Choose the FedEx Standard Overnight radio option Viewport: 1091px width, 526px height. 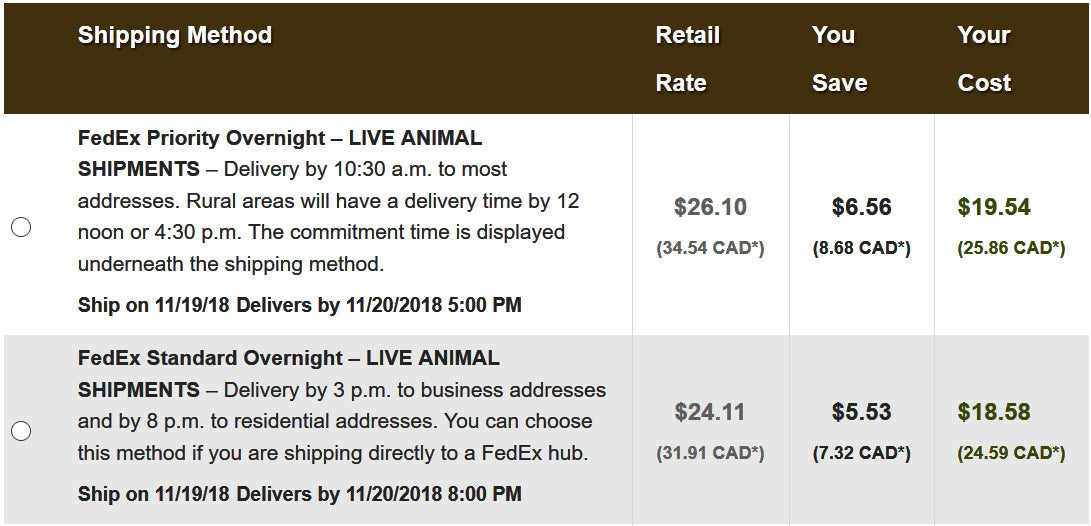pyautogui.click(x=21, y=431)
